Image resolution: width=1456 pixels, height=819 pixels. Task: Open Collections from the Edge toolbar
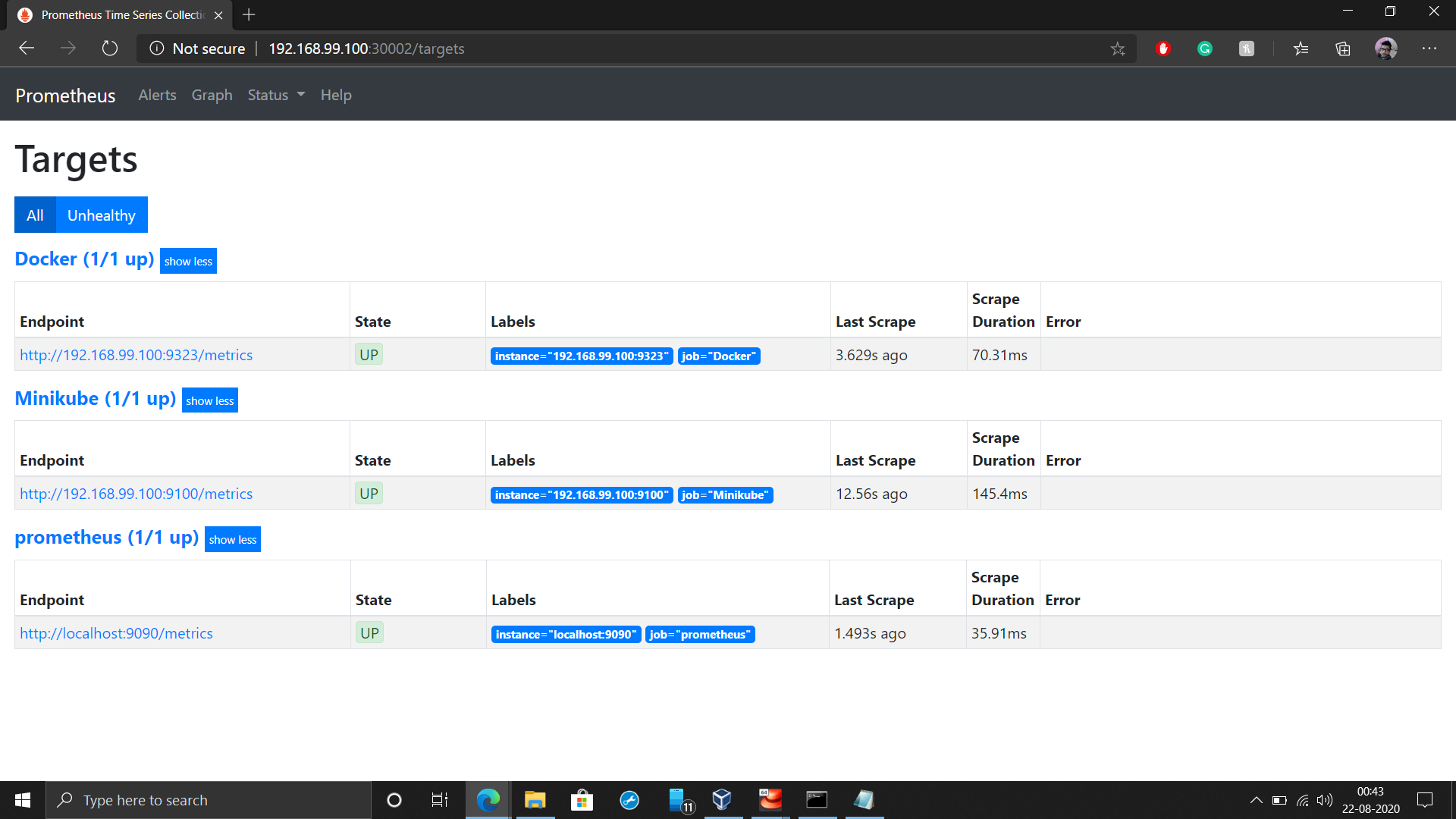point(1343,48)
